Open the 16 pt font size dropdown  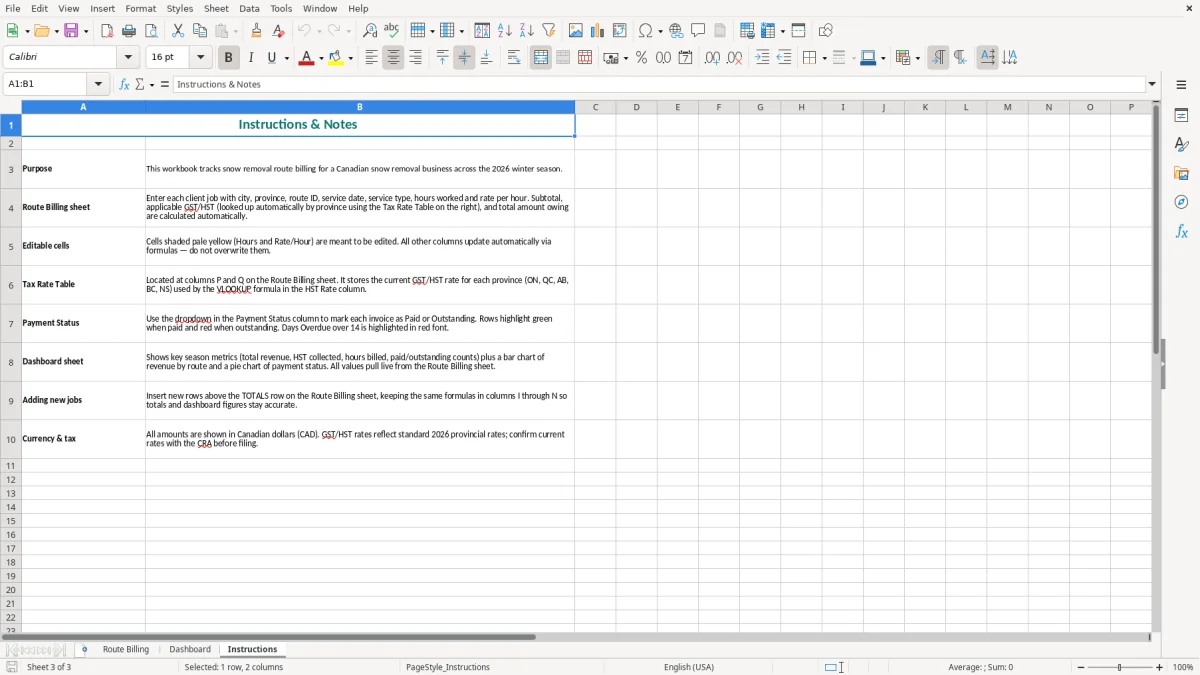click(x=200, y=58)
